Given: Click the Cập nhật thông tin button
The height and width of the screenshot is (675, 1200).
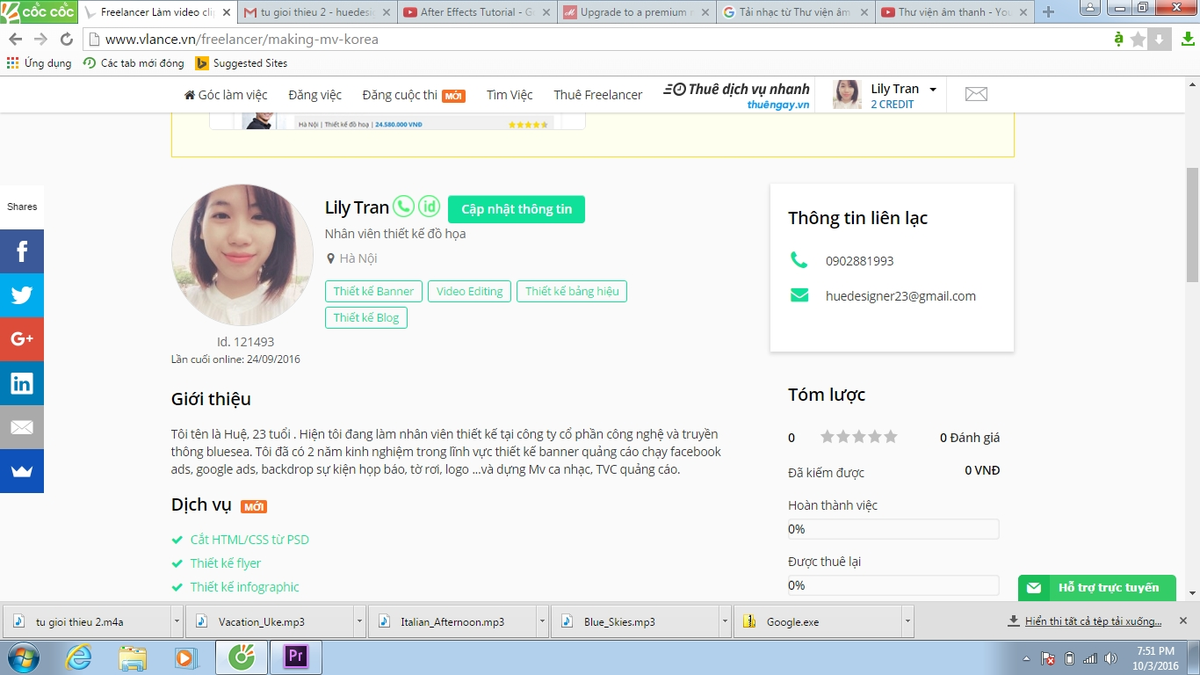Looking at the screenshot, I should [x=517, y=209].
